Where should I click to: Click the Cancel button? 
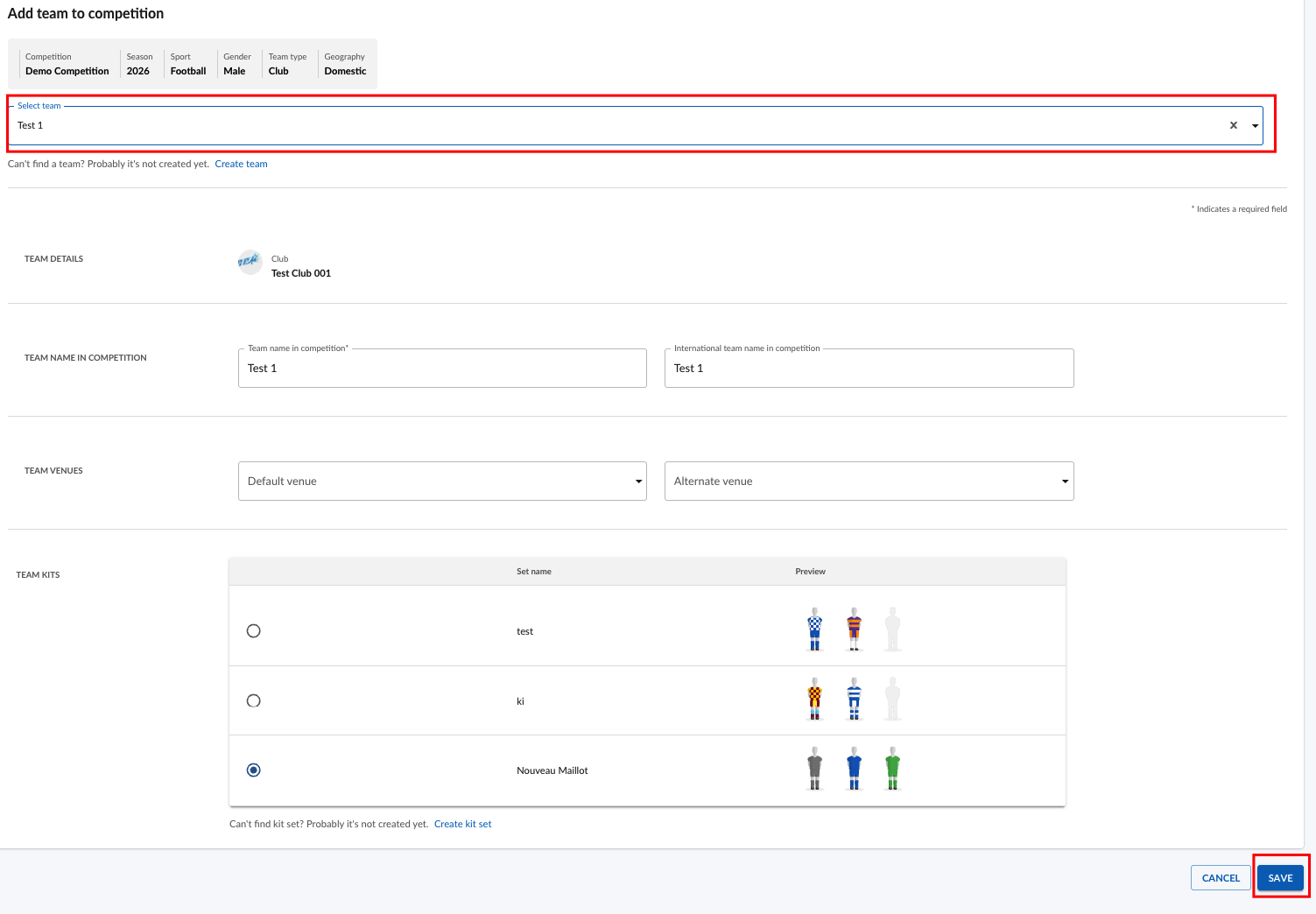click(x=1221, y=878)
